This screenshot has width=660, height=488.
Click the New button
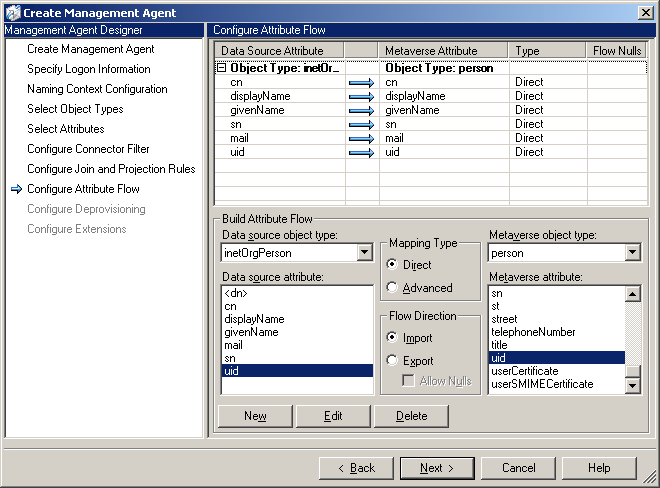coord(255,416)
